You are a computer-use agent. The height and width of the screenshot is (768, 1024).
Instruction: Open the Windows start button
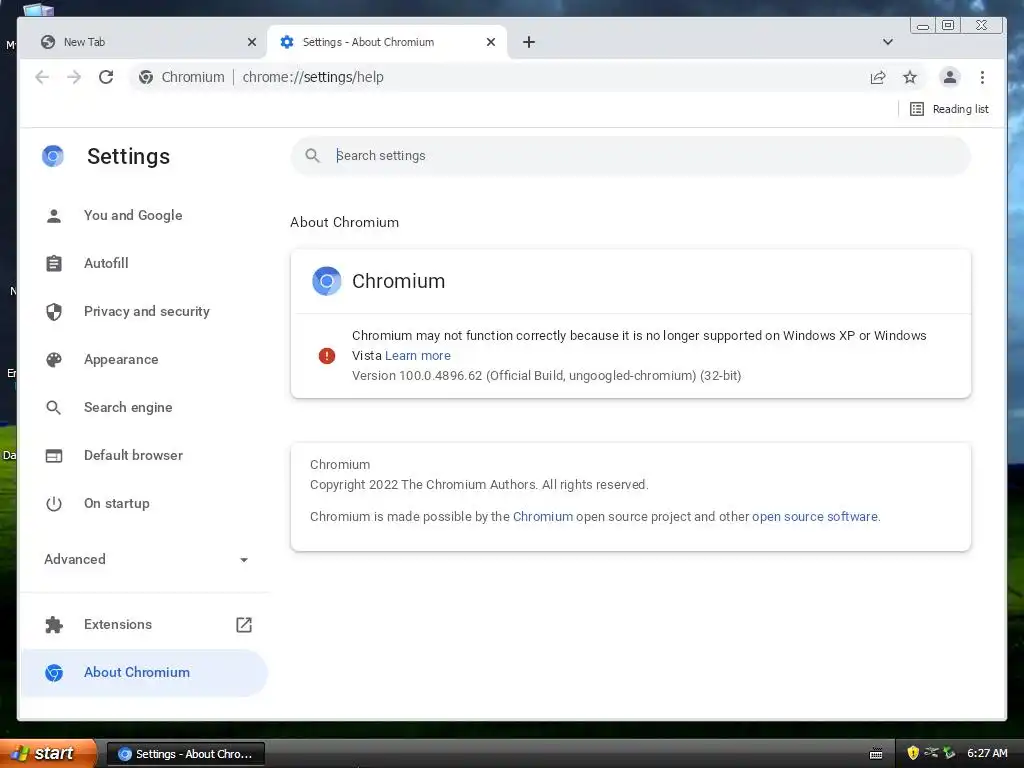tap(48, 753)
